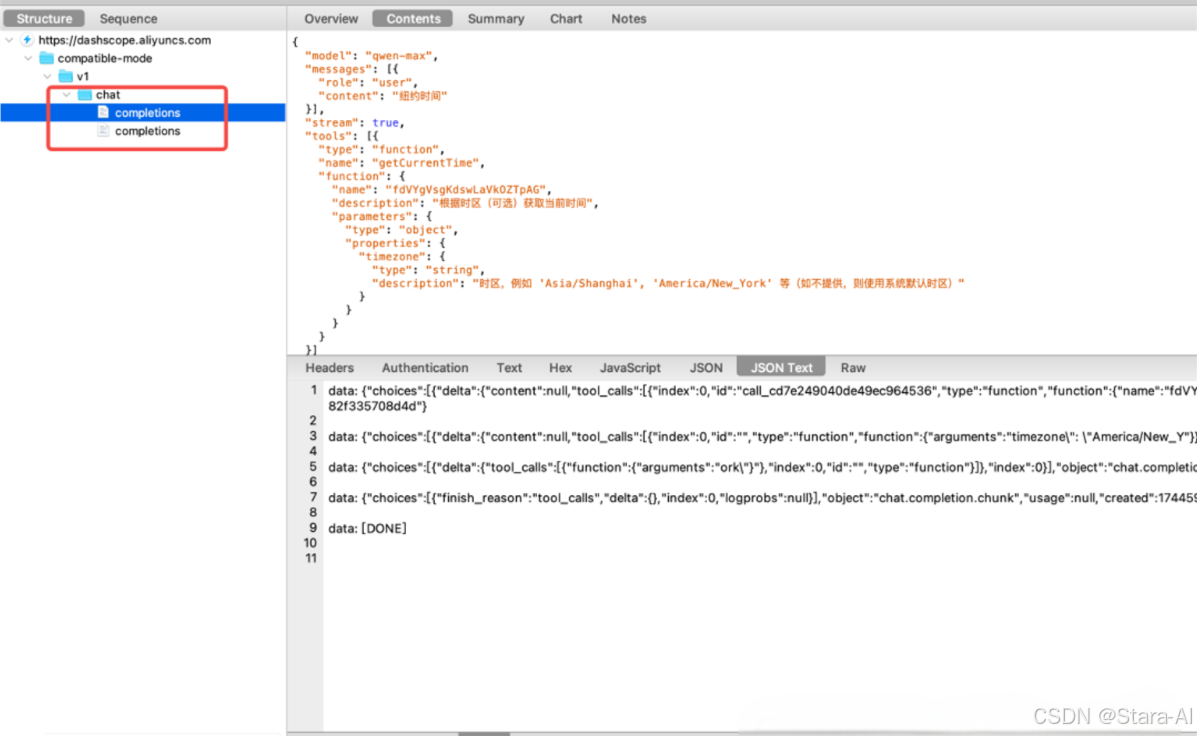Open the Raw response tab
Image resolution: width=1197 pixels, height=736 pixels.
pyautogui.click(x=853, y=367)
